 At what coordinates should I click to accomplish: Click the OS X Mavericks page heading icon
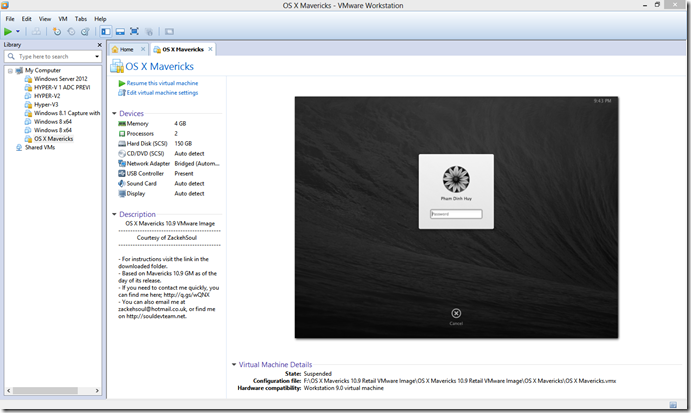[117, 66]
